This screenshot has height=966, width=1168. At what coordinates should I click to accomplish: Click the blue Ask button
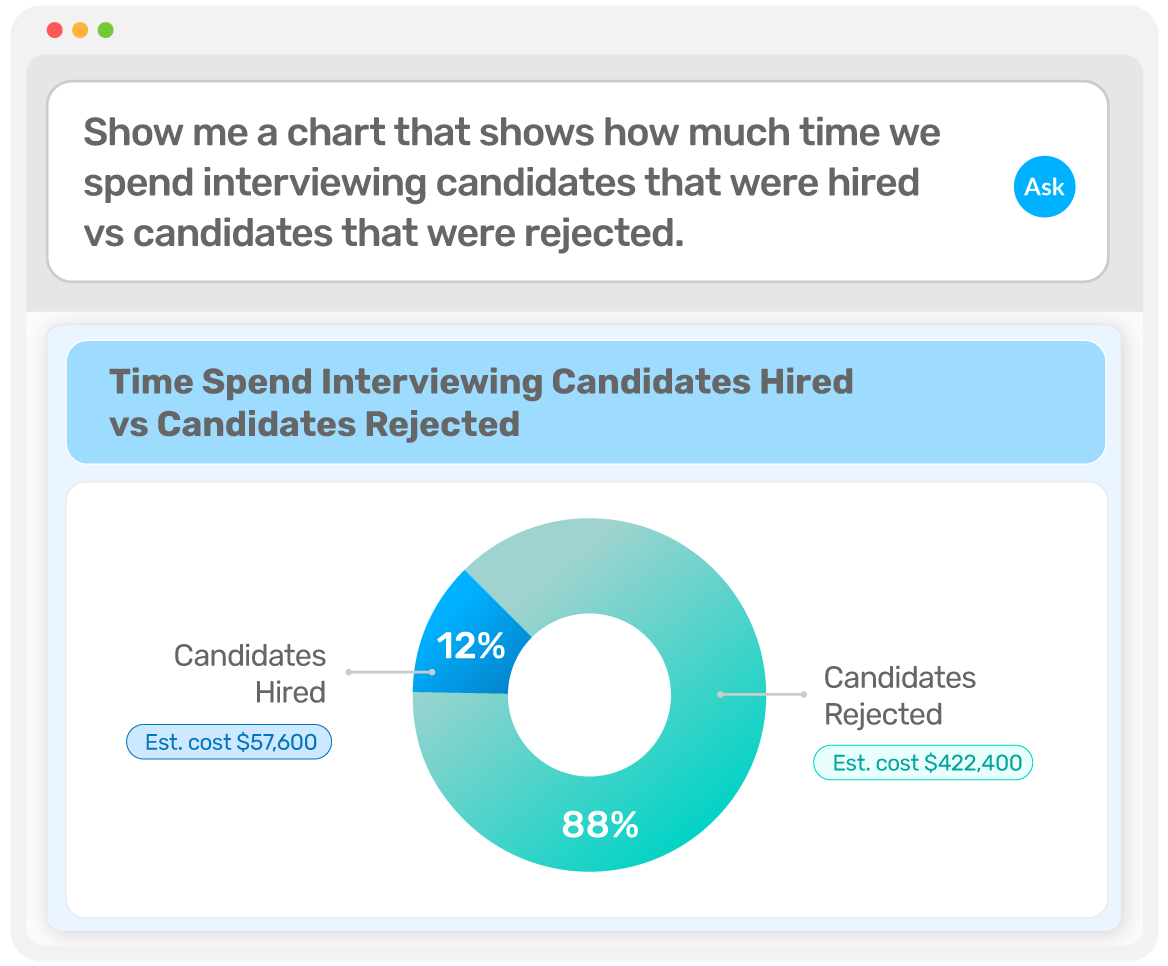(x=1044, y=186)
